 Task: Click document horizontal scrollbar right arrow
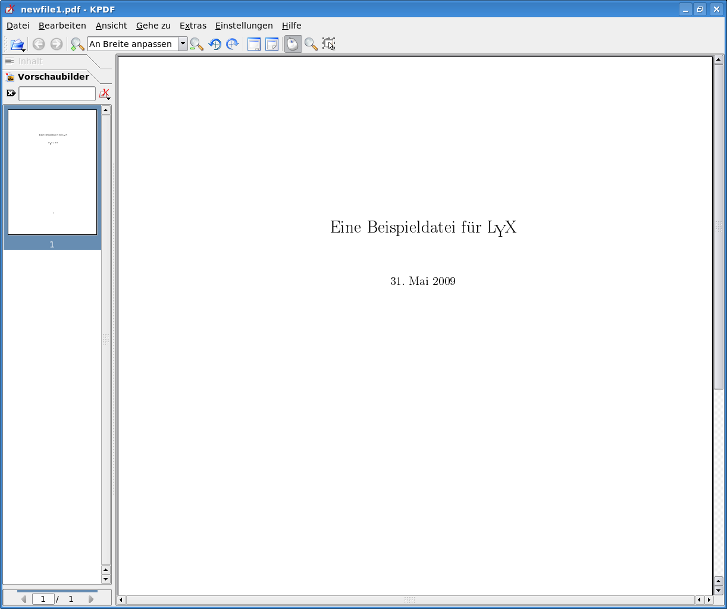(708, 600)
